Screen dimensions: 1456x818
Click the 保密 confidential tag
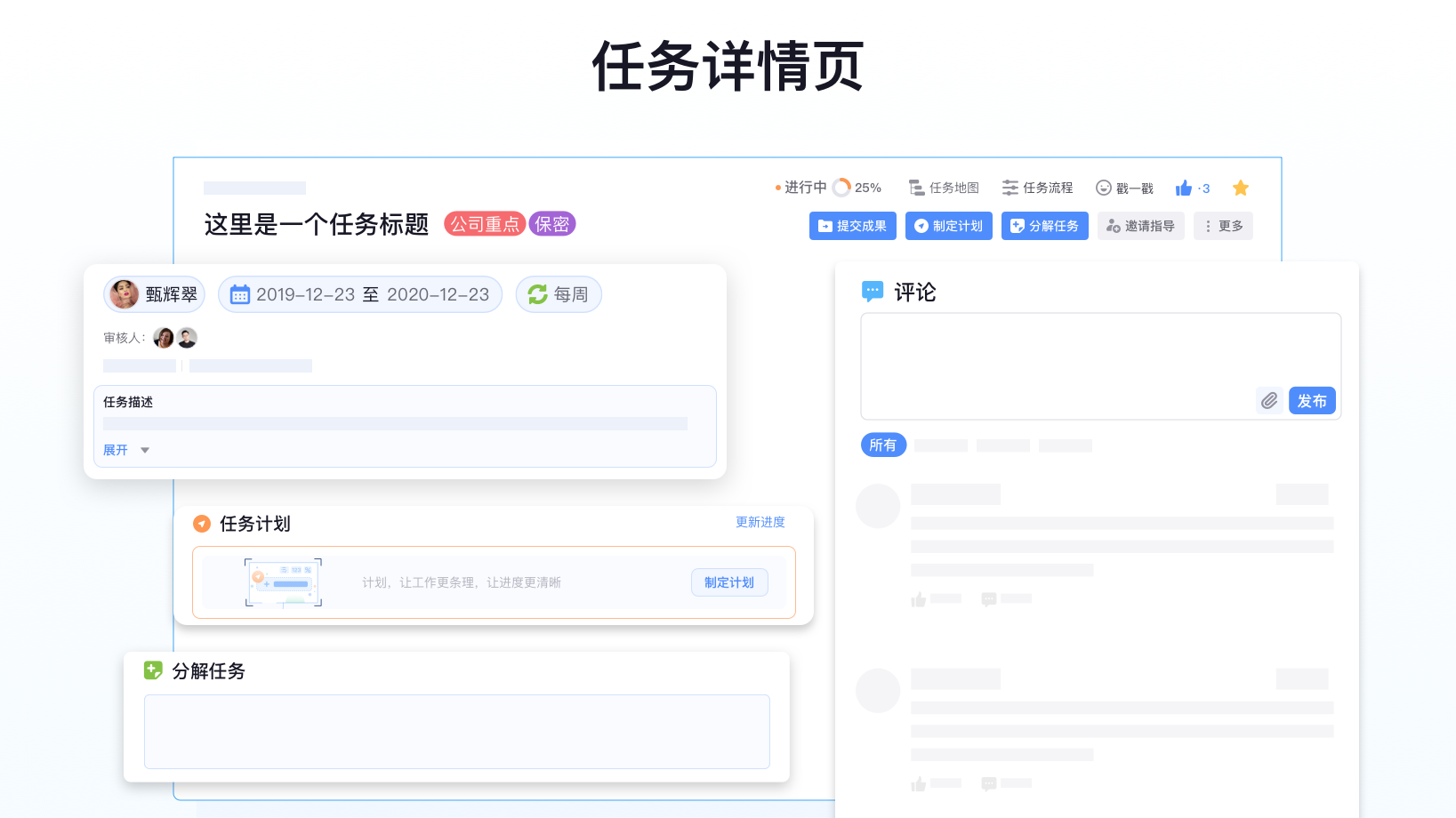551,224
